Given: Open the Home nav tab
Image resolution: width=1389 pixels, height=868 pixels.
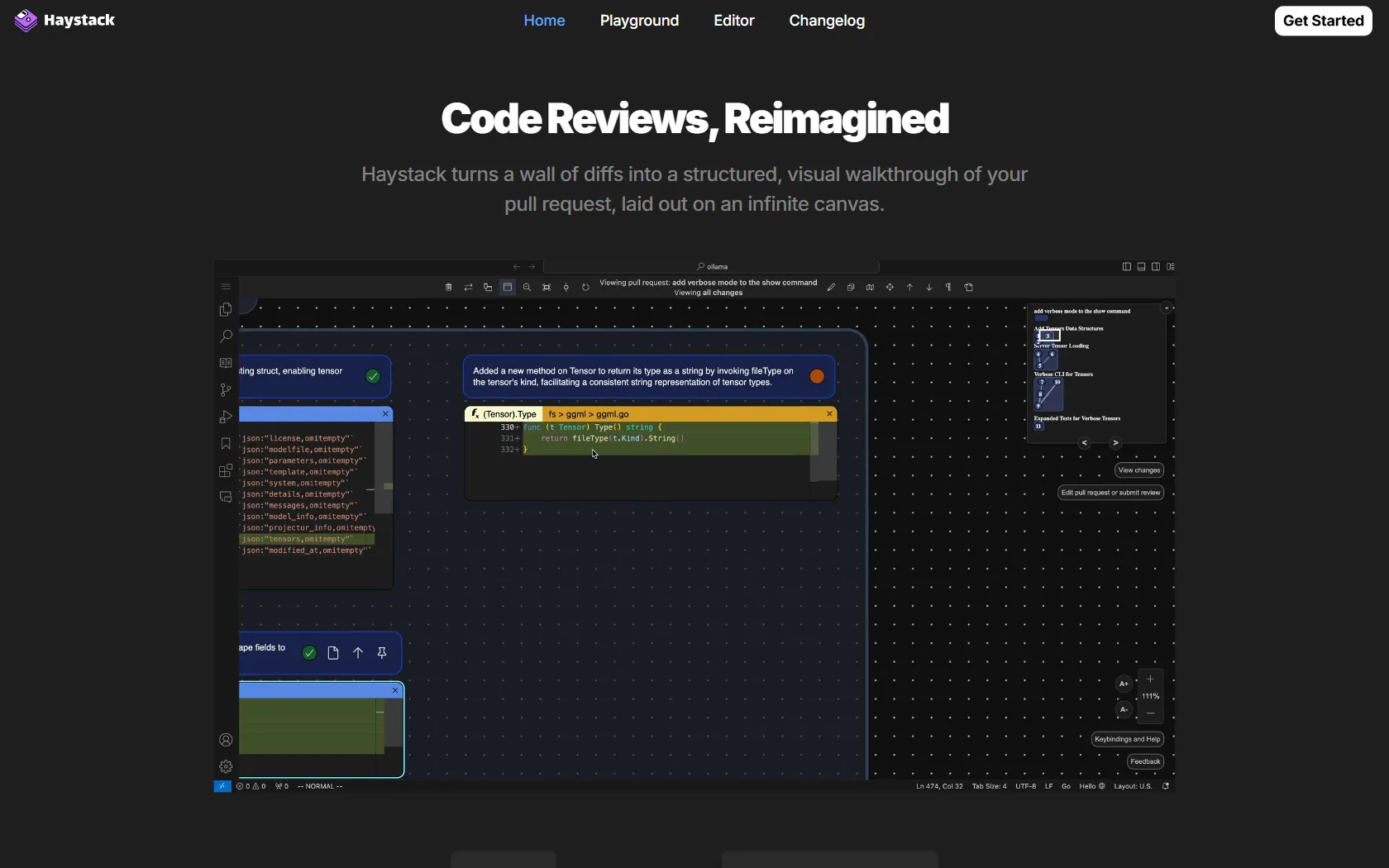Looking at the screenshot, I should 544,21.
